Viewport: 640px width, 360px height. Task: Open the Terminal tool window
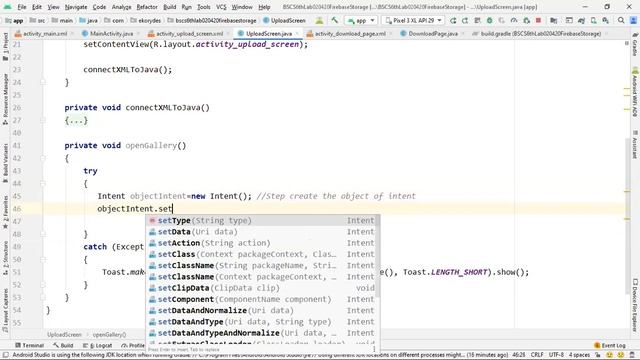pos(29,345)
